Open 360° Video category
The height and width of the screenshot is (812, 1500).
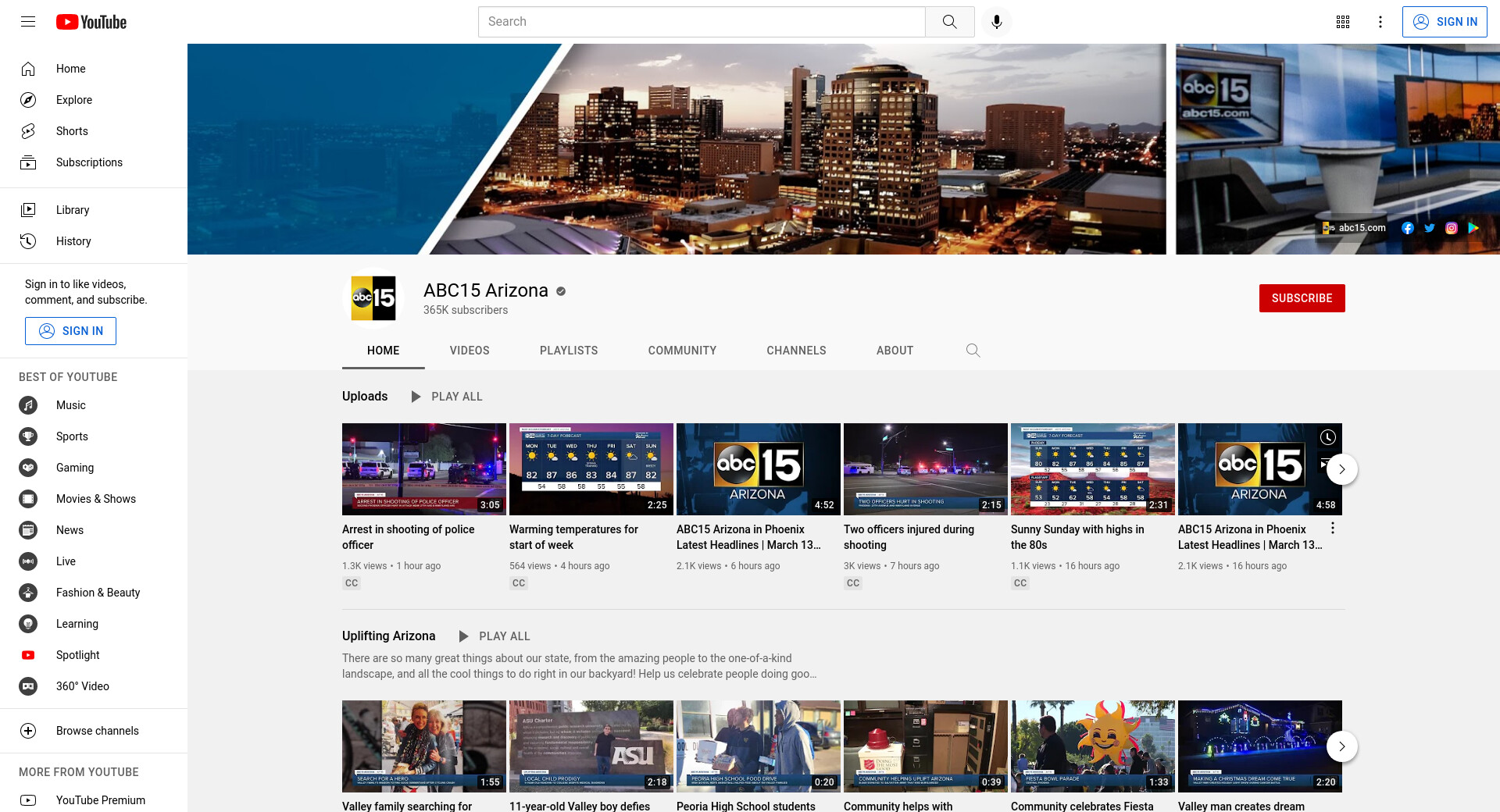94,686
